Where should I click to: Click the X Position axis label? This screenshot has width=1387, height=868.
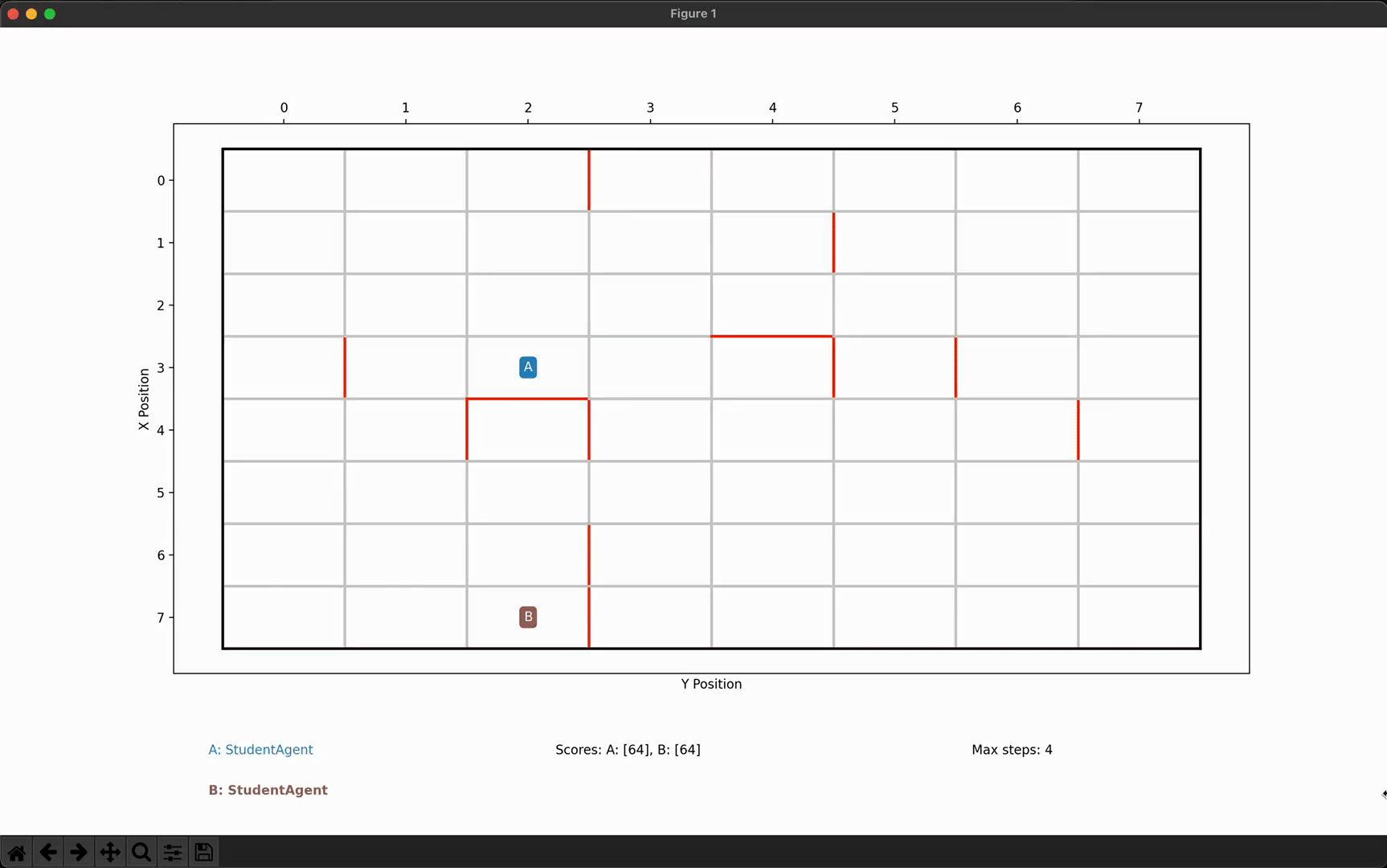tap(144, 399)
